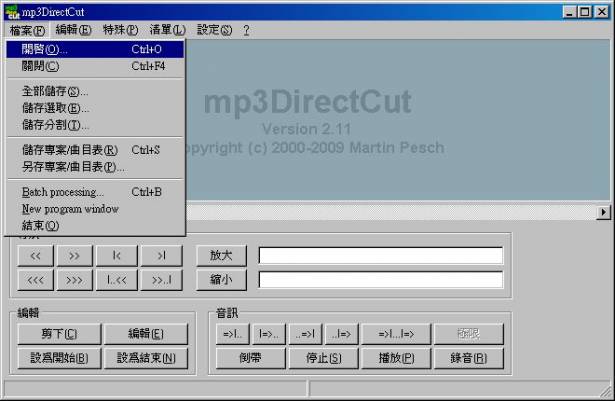Screen dimensions: 615x401
Task: Click the |< jump to start button
Action: tap(117, 256)
